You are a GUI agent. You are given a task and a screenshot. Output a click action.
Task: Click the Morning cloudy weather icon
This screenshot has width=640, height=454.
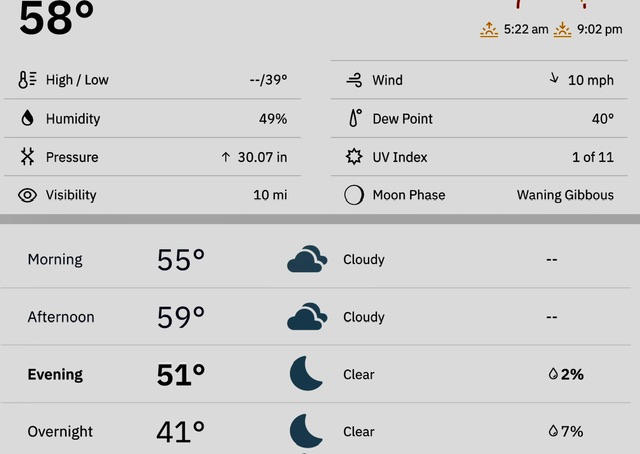point(307,259)
